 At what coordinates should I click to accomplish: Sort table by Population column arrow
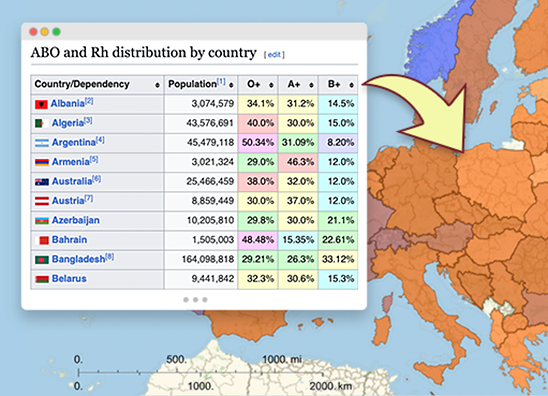(x=231, y=85)
